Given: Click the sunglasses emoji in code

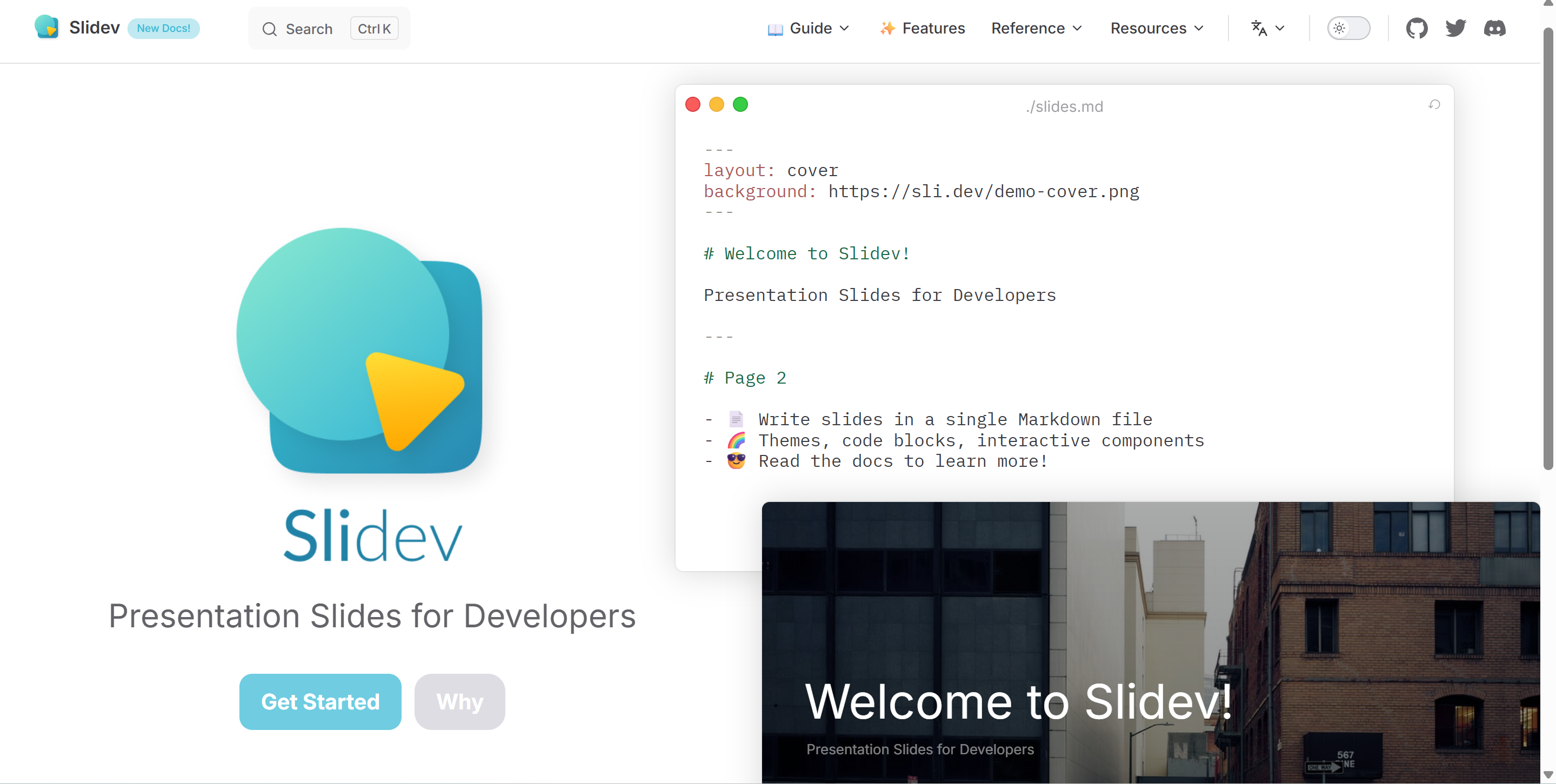Looking at the screenshot, I should pyautogui.click(x=736, y=461).
